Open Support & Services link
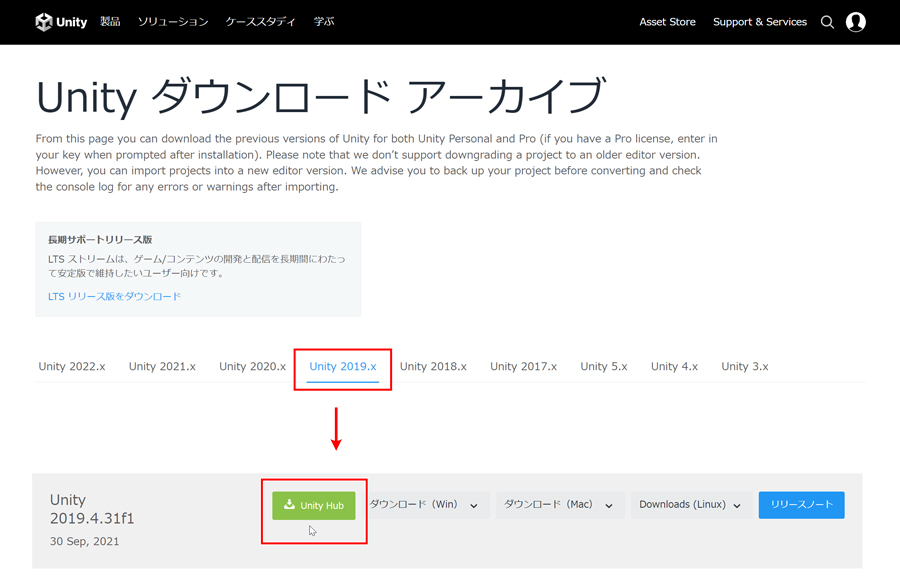The width and height of the screenshot is (900, 582). (759, 22)
